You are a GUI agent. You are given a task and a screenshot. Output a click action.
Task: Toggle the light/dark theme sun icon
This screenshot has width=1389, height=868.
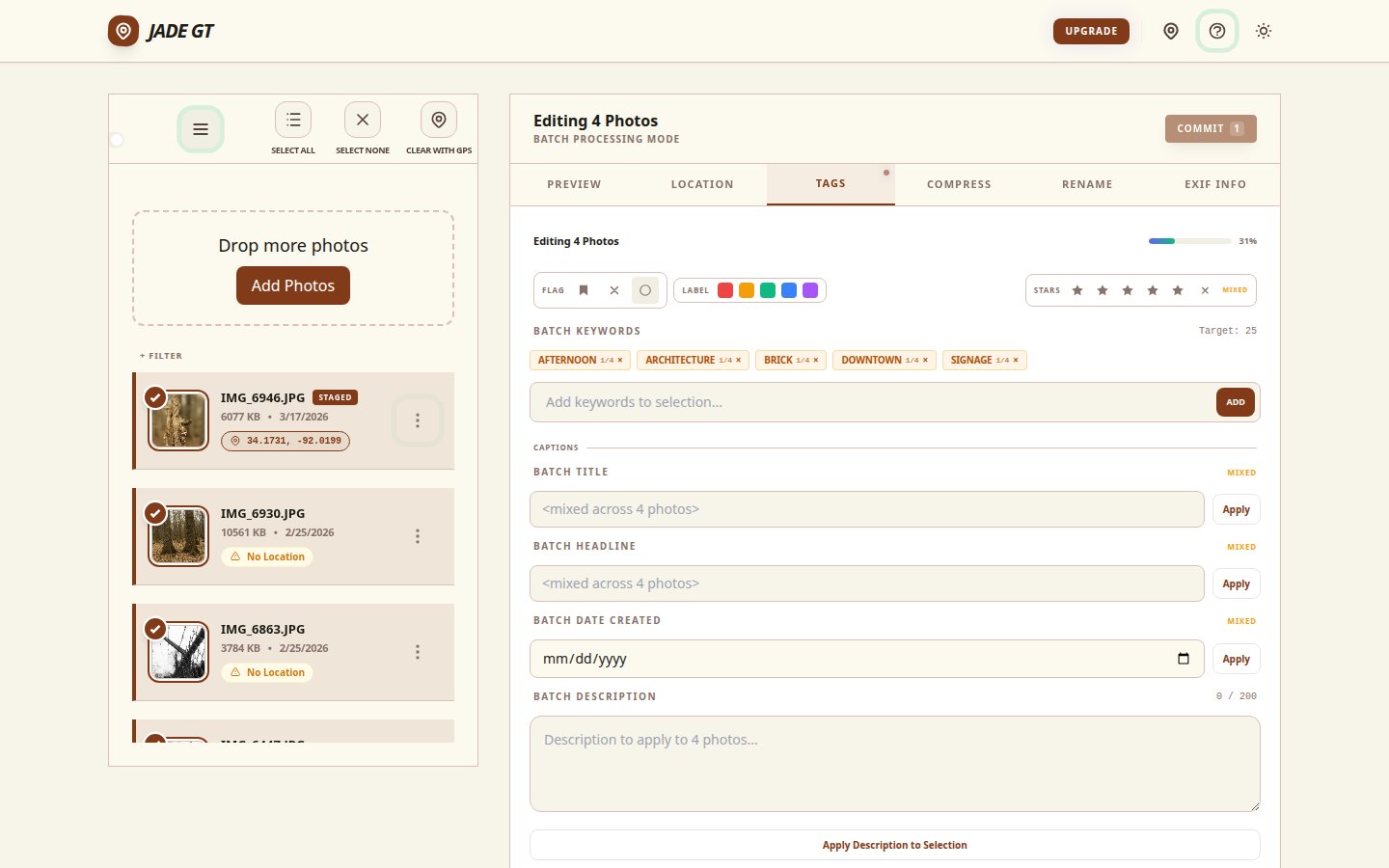(1264, 31)
